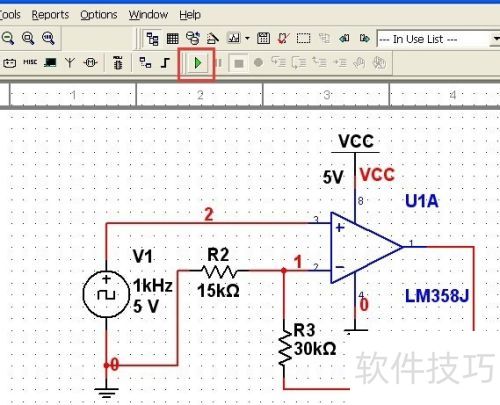The height and width of the screenshot is (405, 500).
Task: Click the 5 V source value
Action: pos(146,306)
